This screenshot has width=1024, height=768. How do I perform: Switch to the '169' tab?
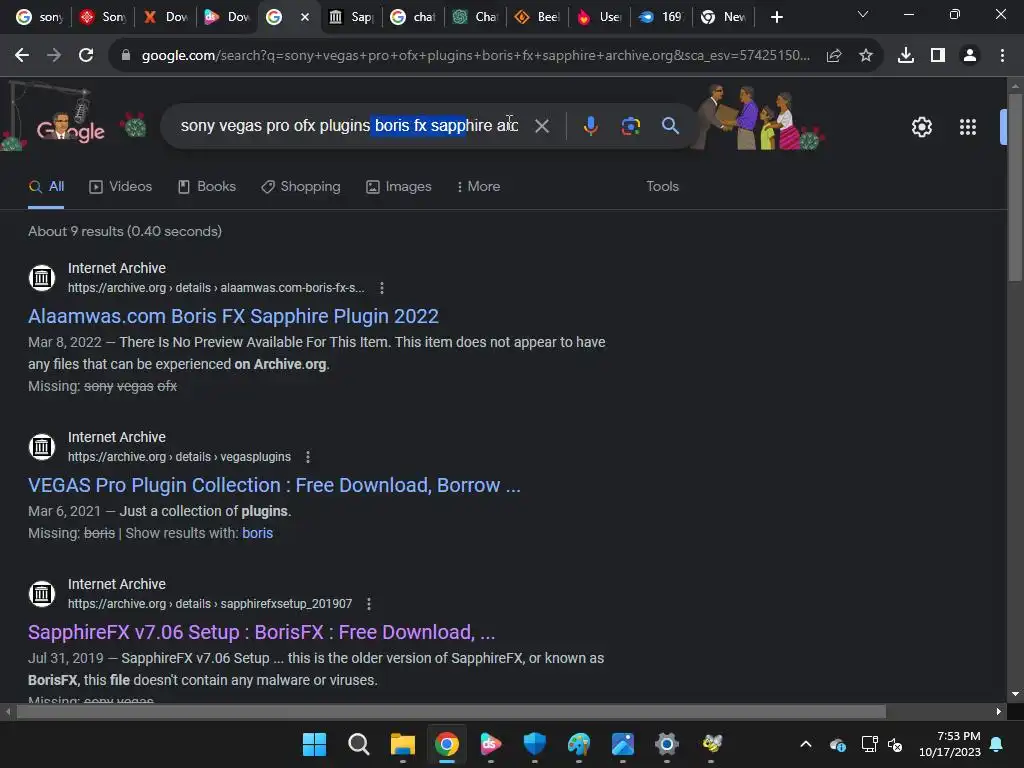(662, 17)
